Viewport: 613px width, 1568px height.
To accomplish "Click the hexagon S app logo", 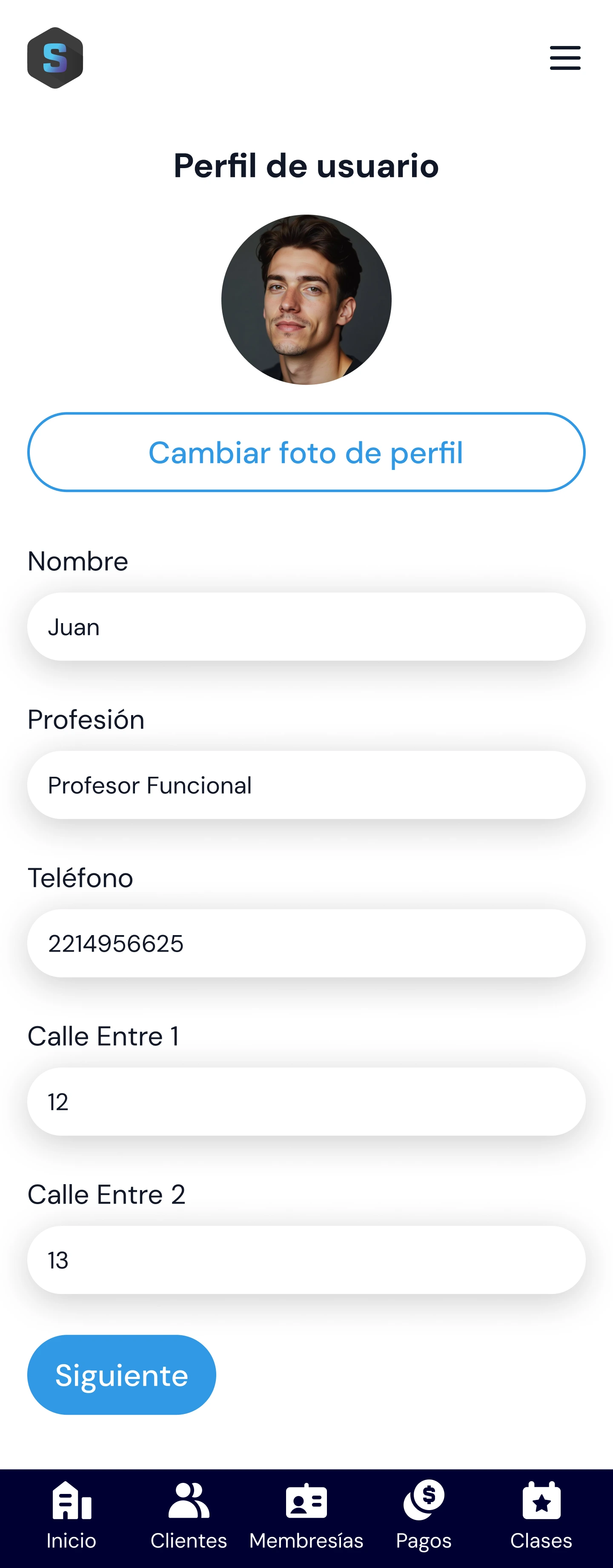I will coord(55,58).
